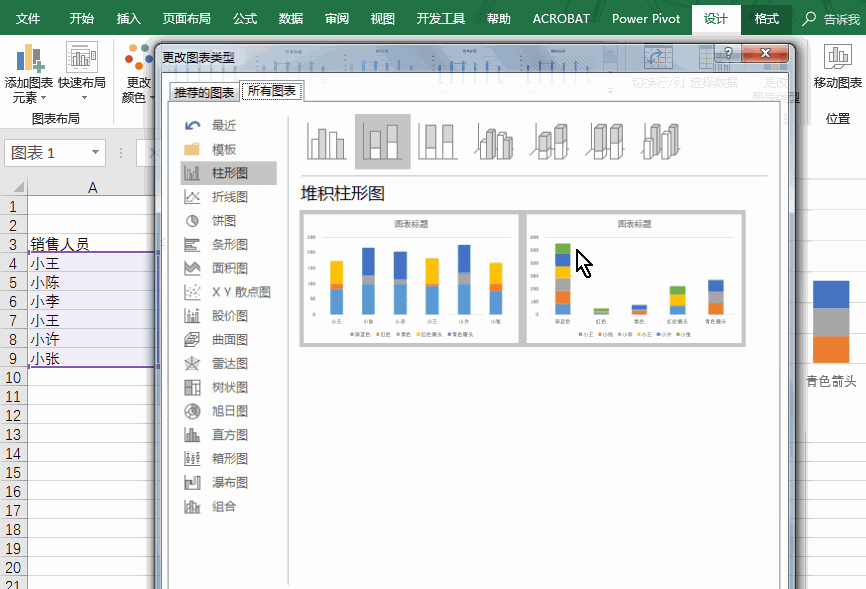Click select-all corner of worksheet
866x589 pixels.
coord(17,187)
